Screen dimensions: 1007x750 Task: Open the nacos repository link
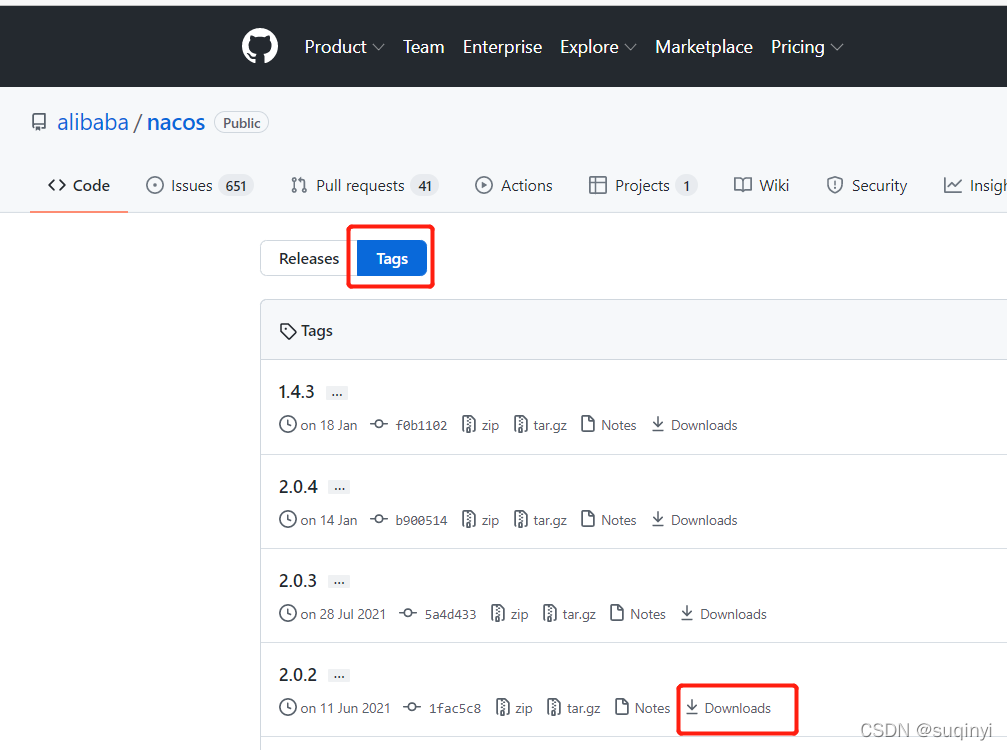[x=176, y=122]
